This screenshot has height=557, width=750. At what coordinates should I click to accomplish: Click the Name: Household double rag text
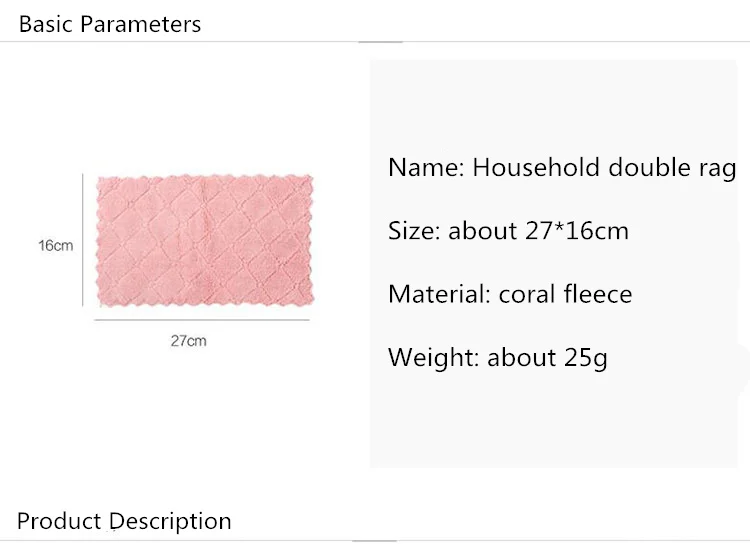[x=562, y=168]
